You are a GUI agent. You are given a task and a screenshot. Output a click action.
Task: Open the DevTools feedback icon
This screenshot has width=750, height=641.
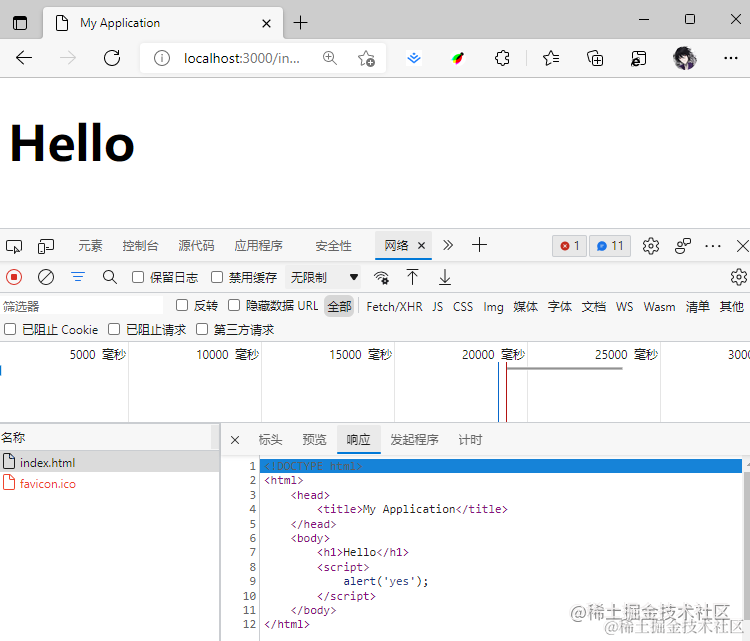coord(683,246)
